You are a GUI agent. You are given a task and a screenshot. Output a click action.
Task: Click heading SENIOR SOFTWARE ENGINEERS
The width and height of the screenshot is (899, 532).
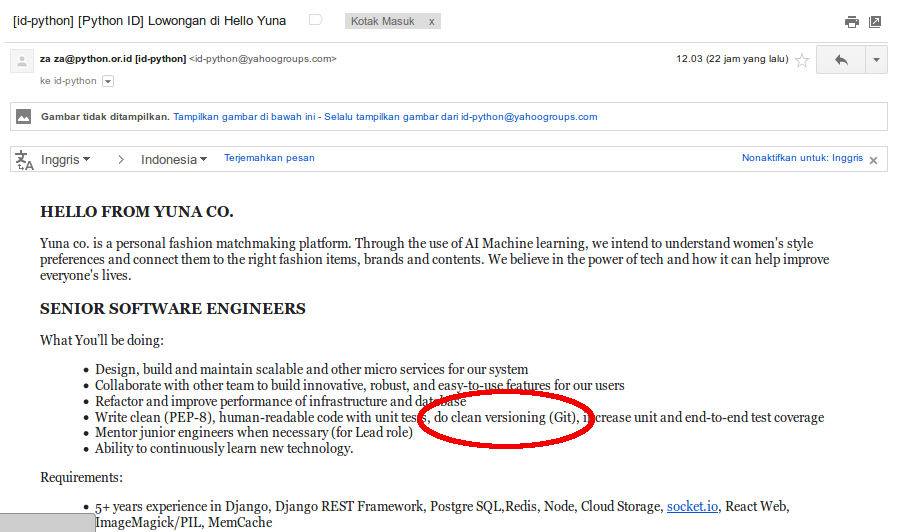click(x=173, y=308)
